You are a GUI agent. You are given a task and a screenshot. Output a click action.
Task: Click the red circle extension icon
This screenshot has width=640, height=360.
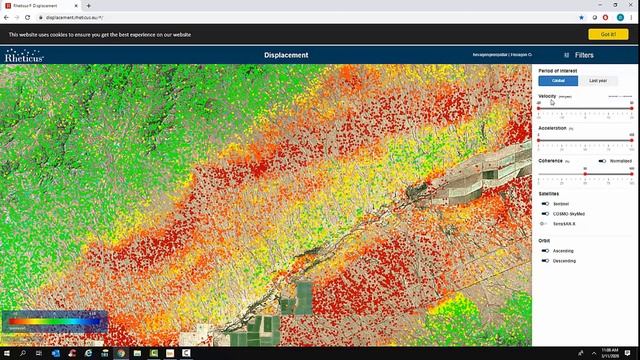(x=605, y=18)
